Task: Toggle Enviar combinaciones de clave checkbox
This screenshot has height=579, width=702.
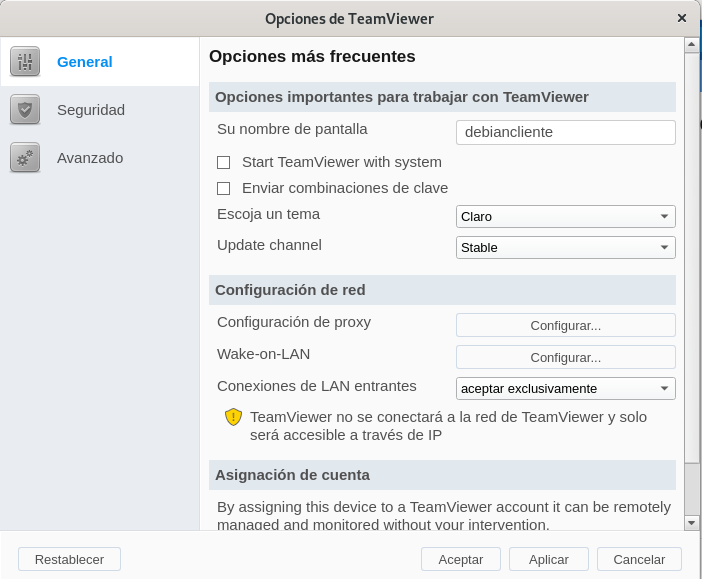Action: tap(223, 188)
